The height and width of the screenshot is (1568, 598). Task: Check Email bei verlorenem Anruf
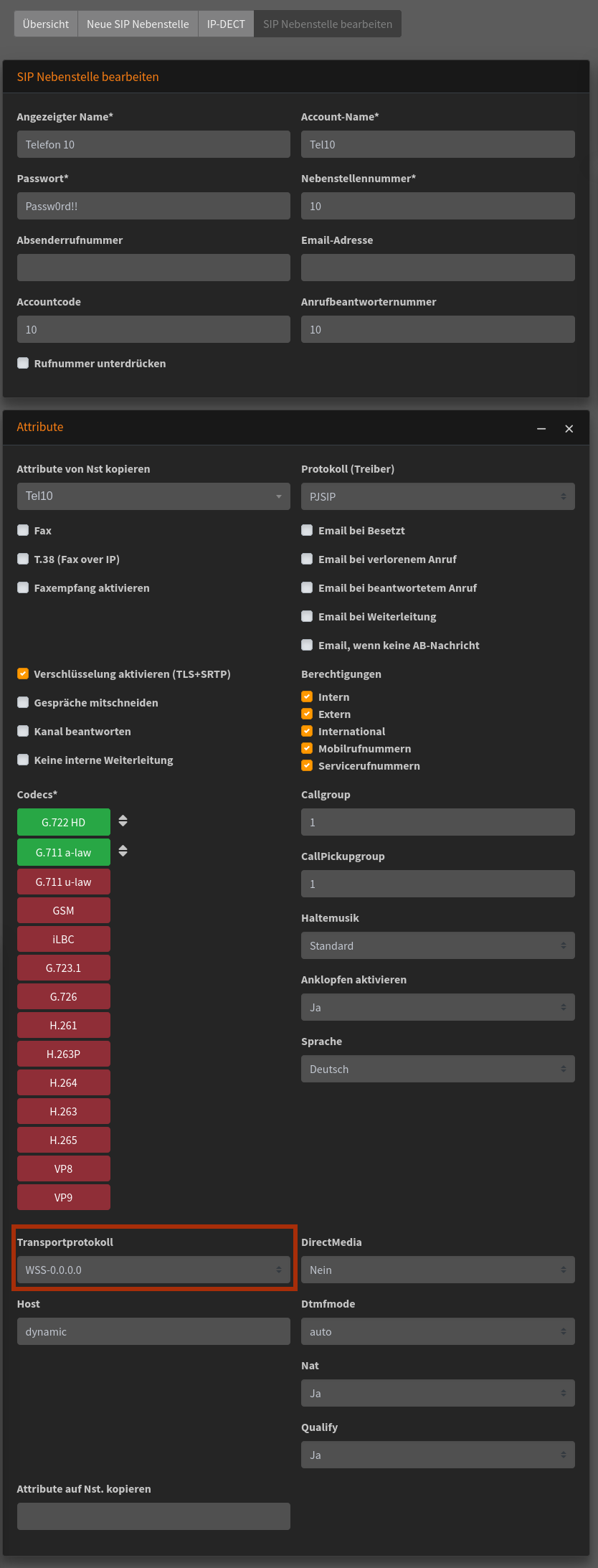(307, 559)
